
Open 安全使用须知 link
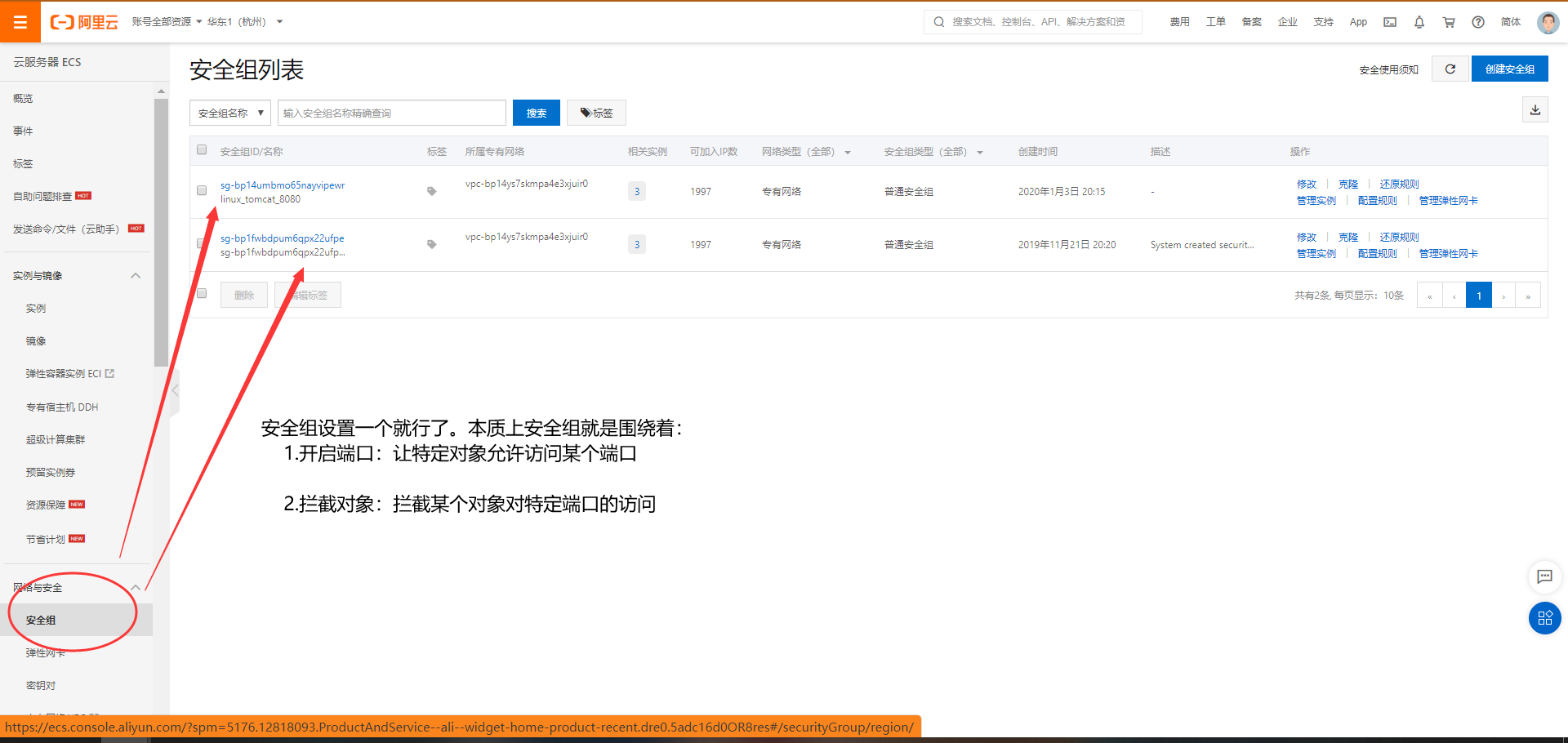(1388, 70)
